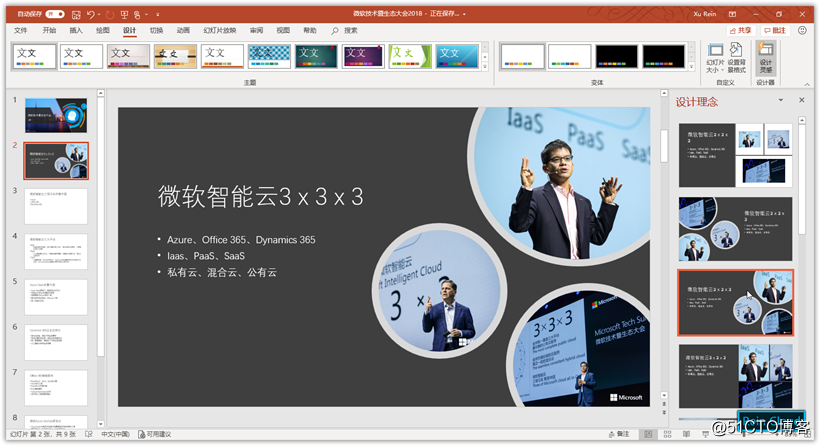Open 设计理念 pane options dropdown
Image resolution: width=820 pixels, height=446 pixels.
pyautogui.click(x=781, y=100)
